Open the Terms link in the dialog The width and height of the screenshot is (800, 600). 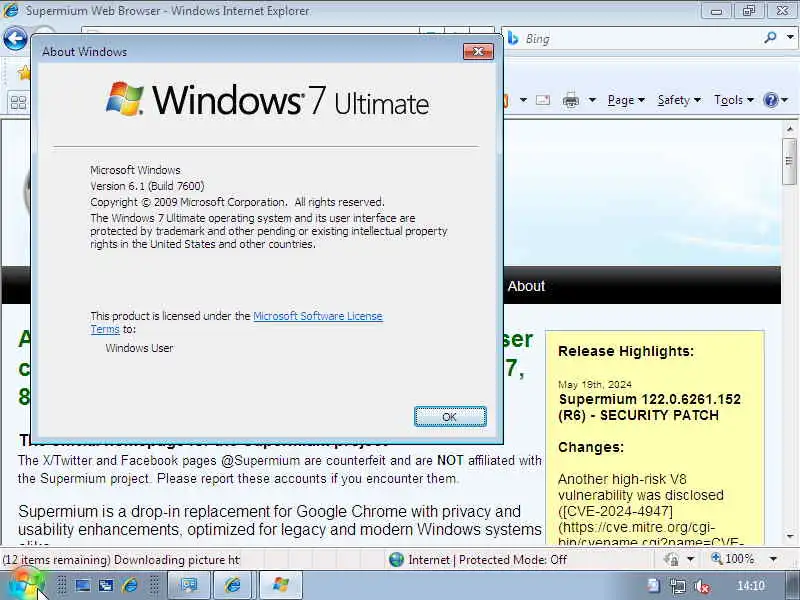click(105, 329)
